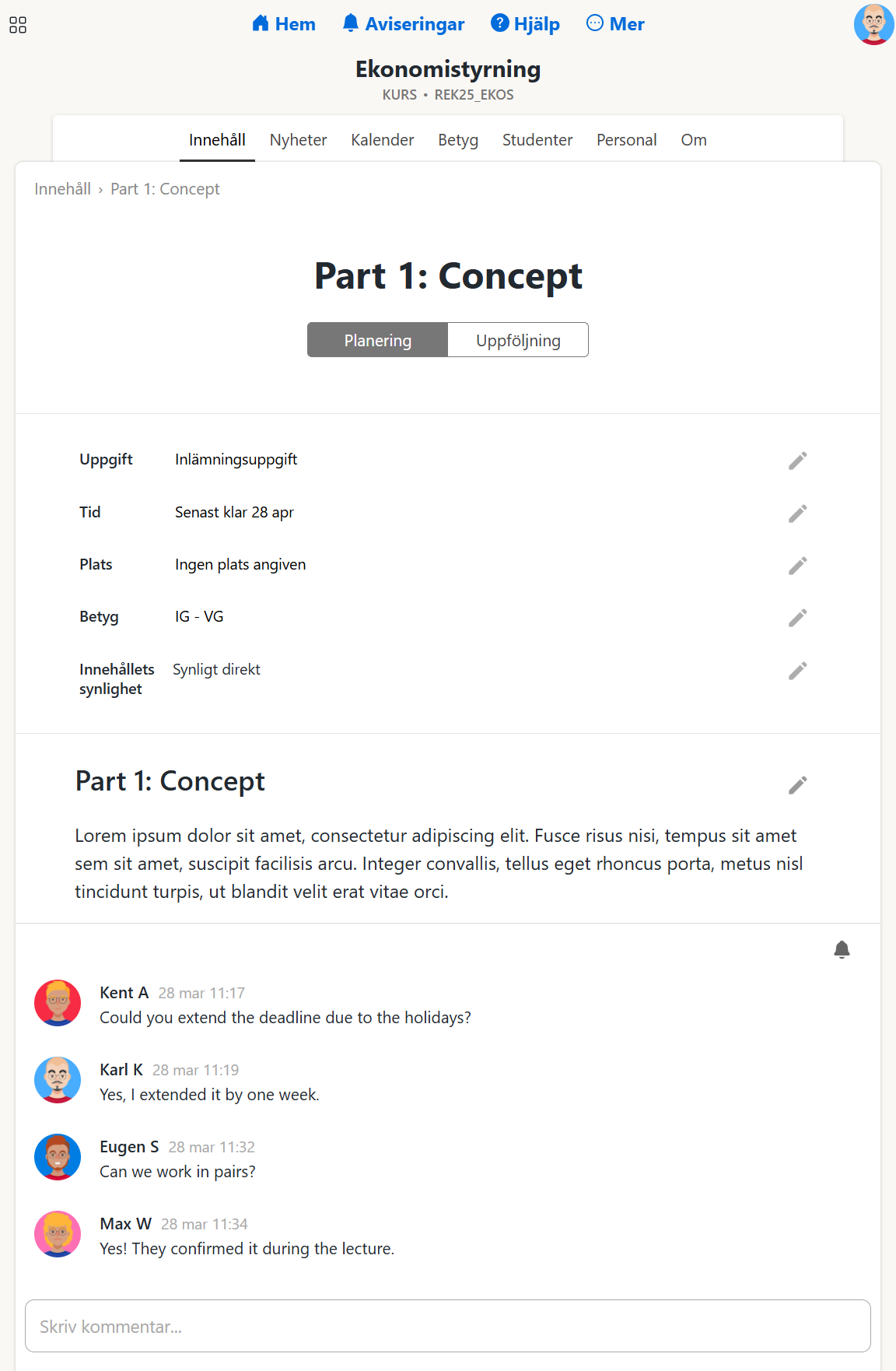Open user profile avatar in header
This screenshot has width=896, height=1371.
tap(873, 24)
